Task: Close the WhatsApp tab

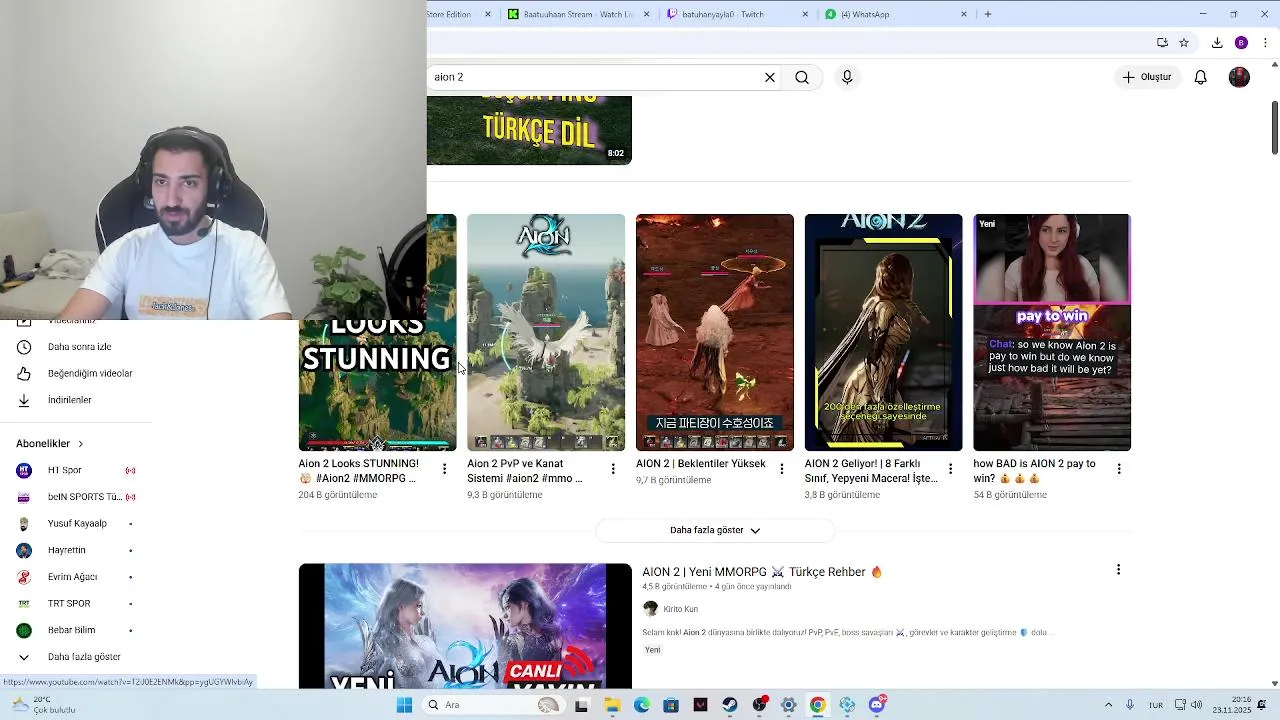Action: 964,14
